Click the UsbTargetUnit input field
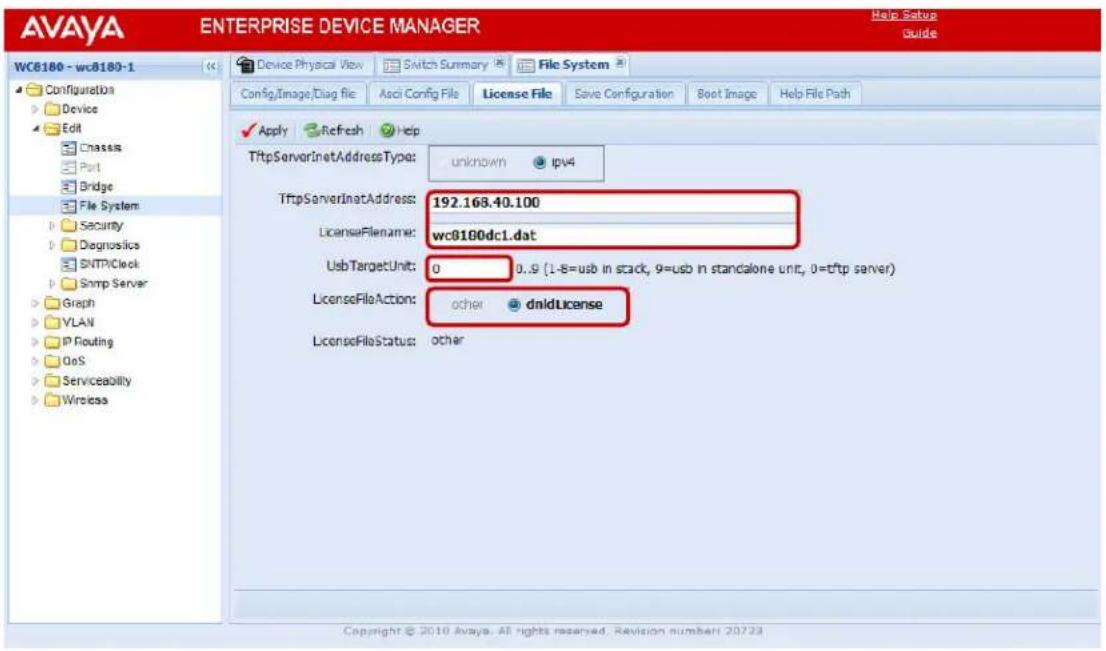The image size is (1106, 651). click(468, 269)
